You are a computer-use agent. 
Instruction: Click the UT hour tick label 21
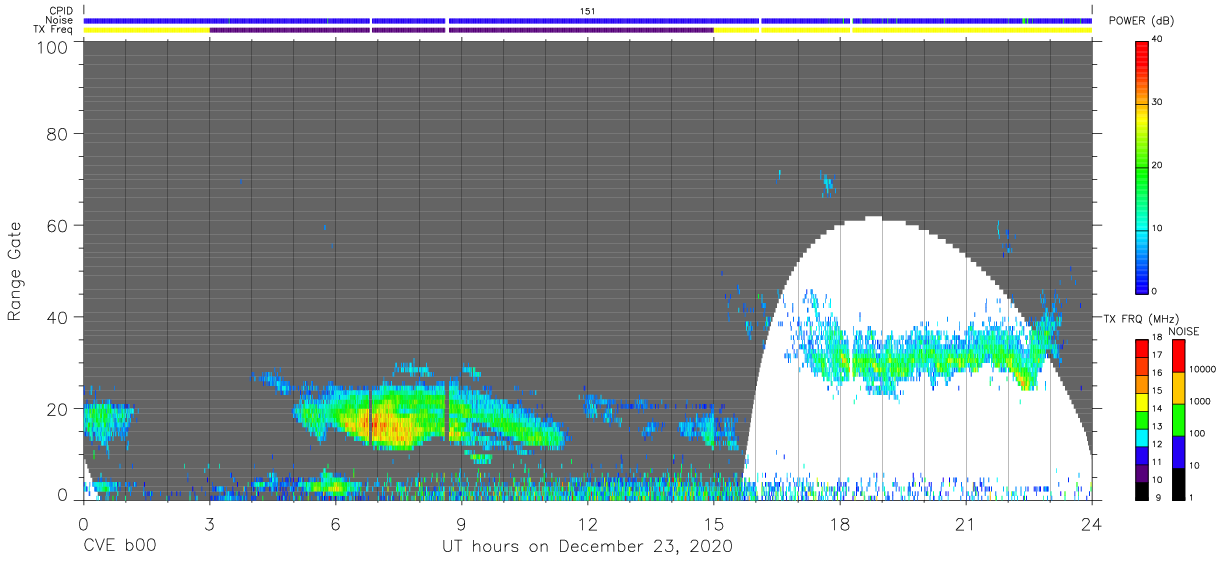[x=965, y=524]
